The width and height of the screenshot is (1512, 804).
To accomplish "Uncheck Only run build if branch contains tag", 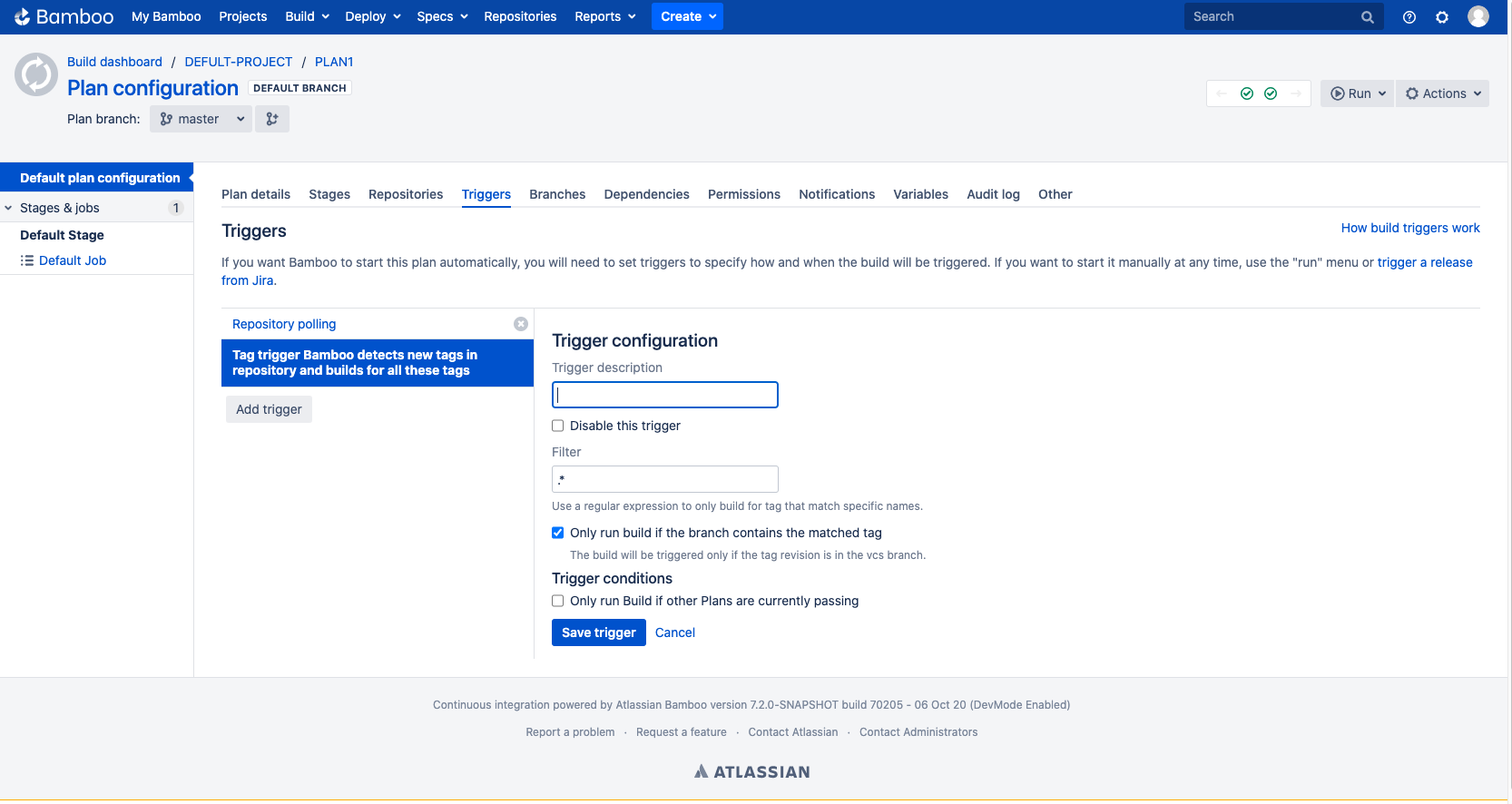I will (558, 533).
